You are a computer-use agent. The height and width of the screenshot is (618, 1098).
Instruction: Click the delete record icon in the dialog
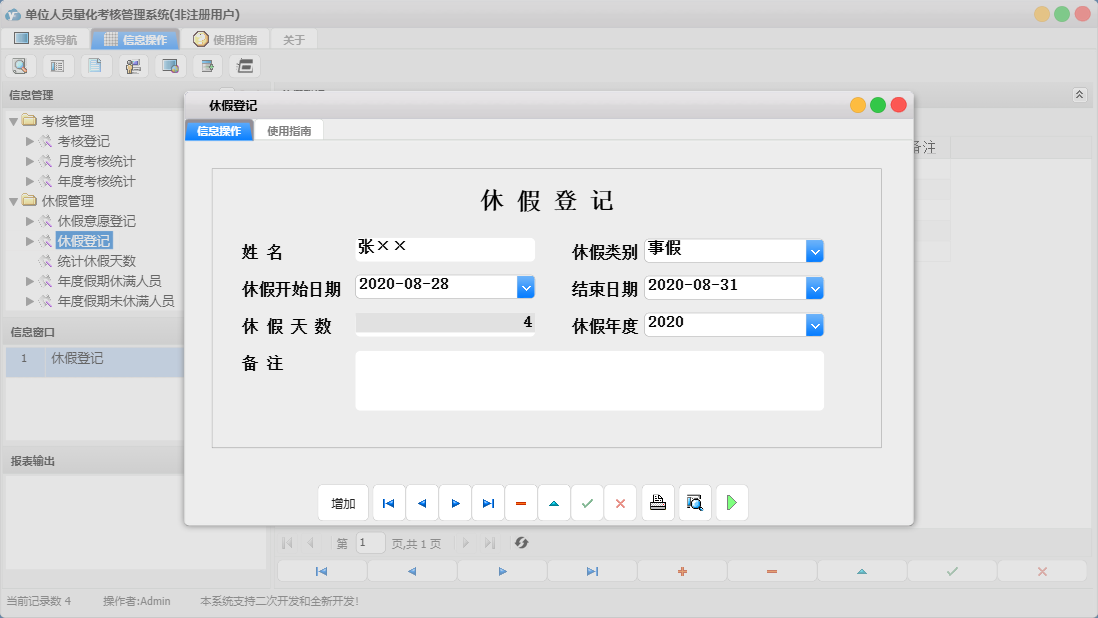tap(520, 503)
